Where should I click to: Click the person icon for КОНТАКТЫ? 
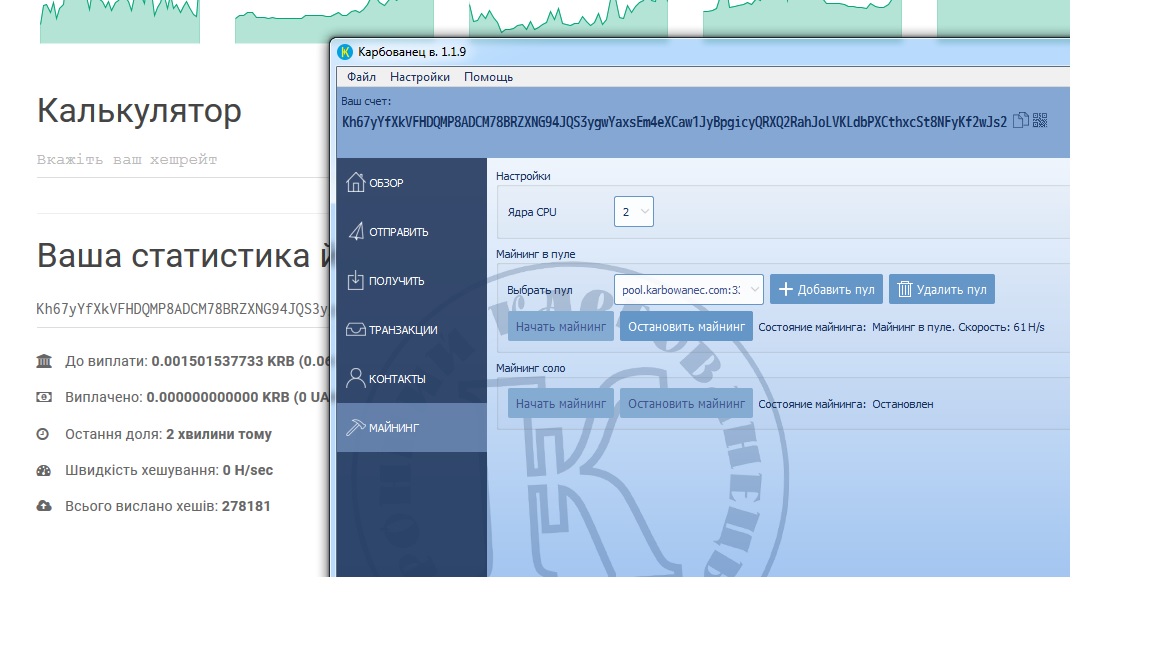point(356,378)
